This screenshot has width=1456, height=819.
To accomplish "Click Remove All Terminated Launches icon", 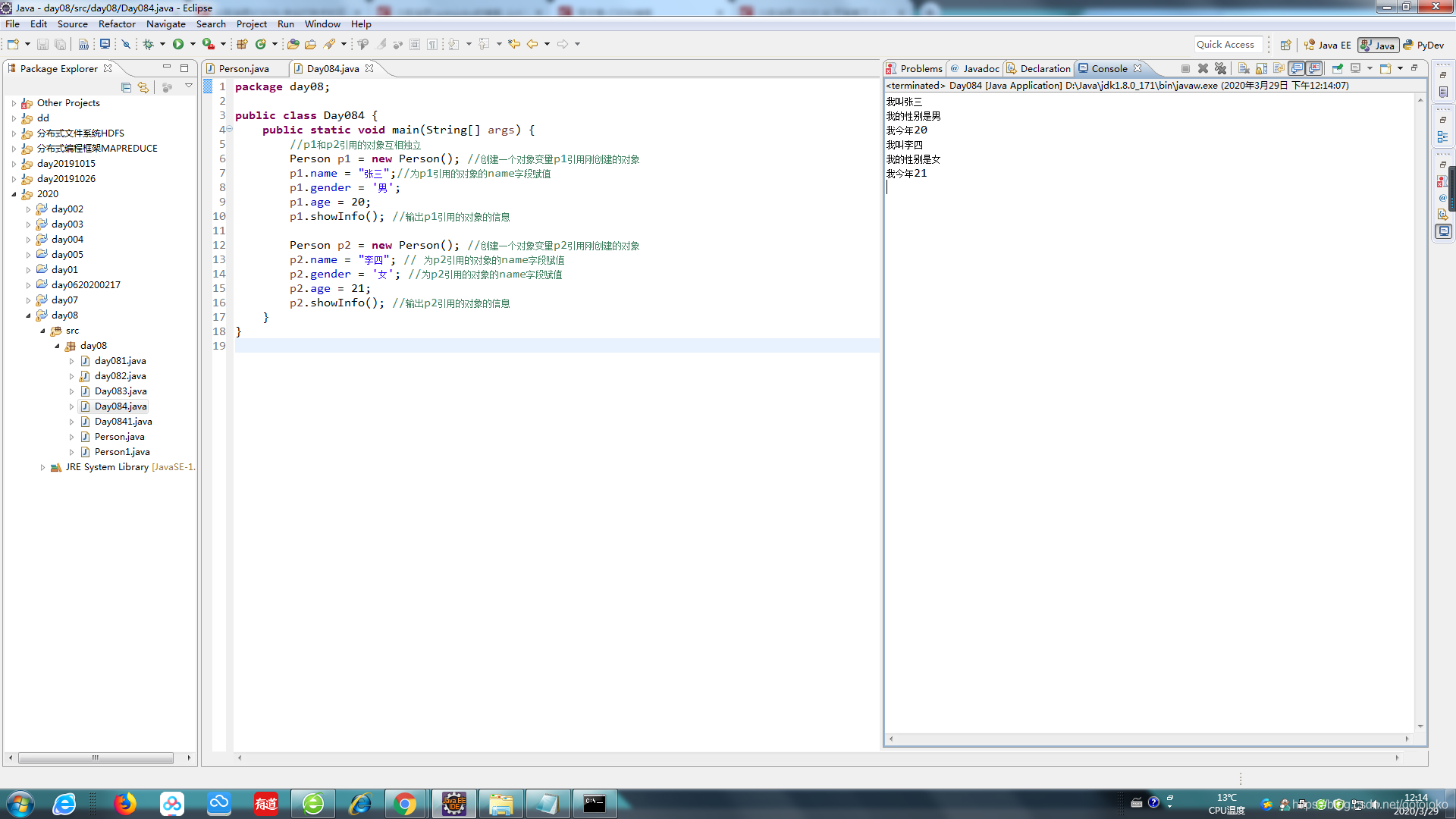I will click(x=1220, y=68).
